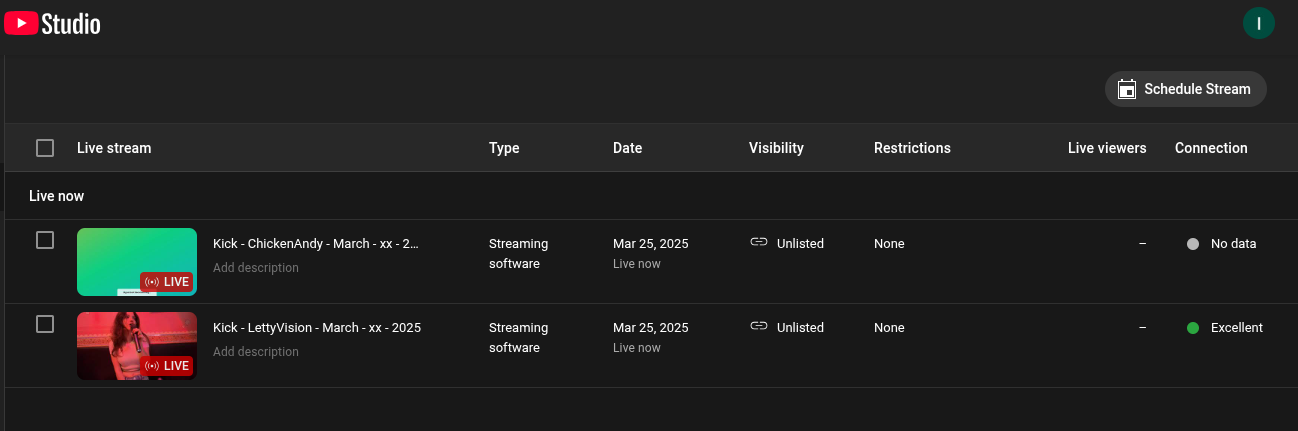Add description to the ChickenAndy stream
The image size is (1298, 431).
coord(255,268)
